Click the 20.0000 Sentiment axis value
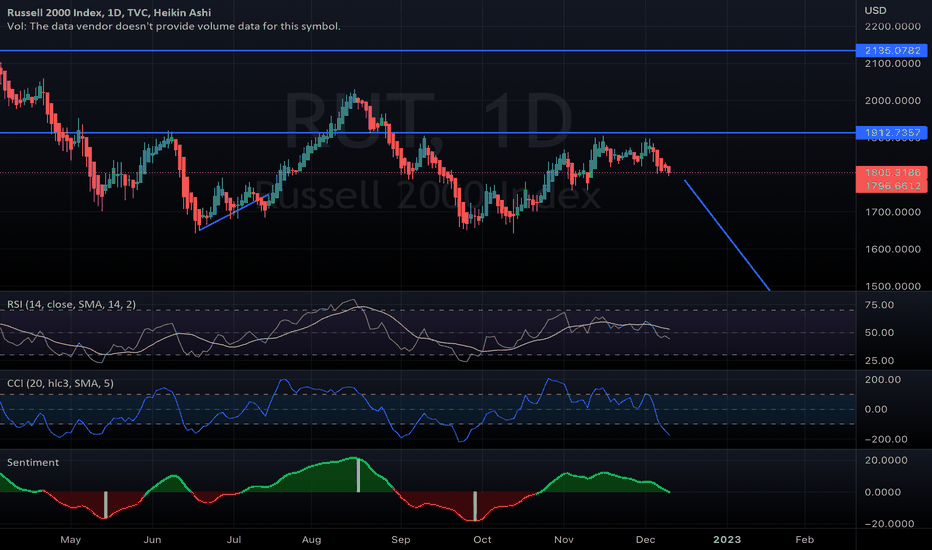Screen dimensions: 932x550 (x=886, y=460)
